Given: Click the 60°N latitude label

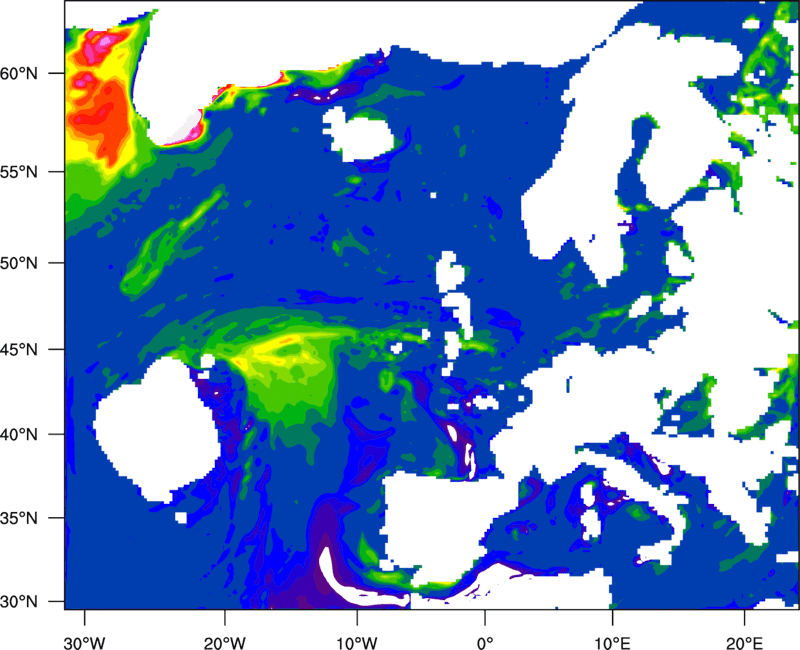Looking at the screenshot, I should tap(19, 73).
